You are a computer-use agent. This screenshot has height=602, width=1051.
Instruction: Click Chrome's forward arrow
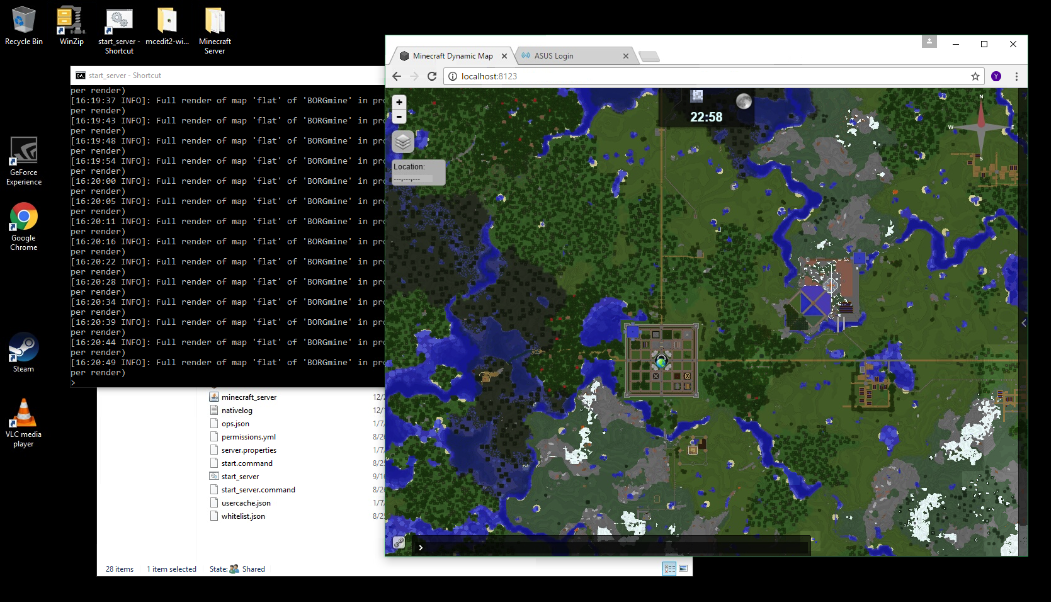click(x=414, y=76)
